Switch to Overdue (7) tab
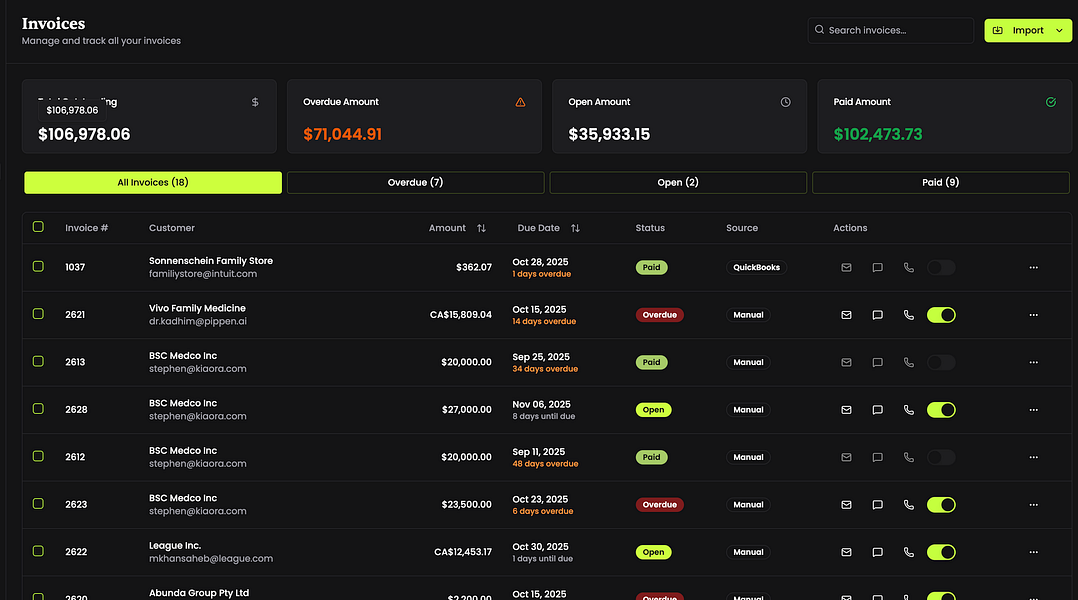Screen dimensions: 1078x600 [415, 183]
